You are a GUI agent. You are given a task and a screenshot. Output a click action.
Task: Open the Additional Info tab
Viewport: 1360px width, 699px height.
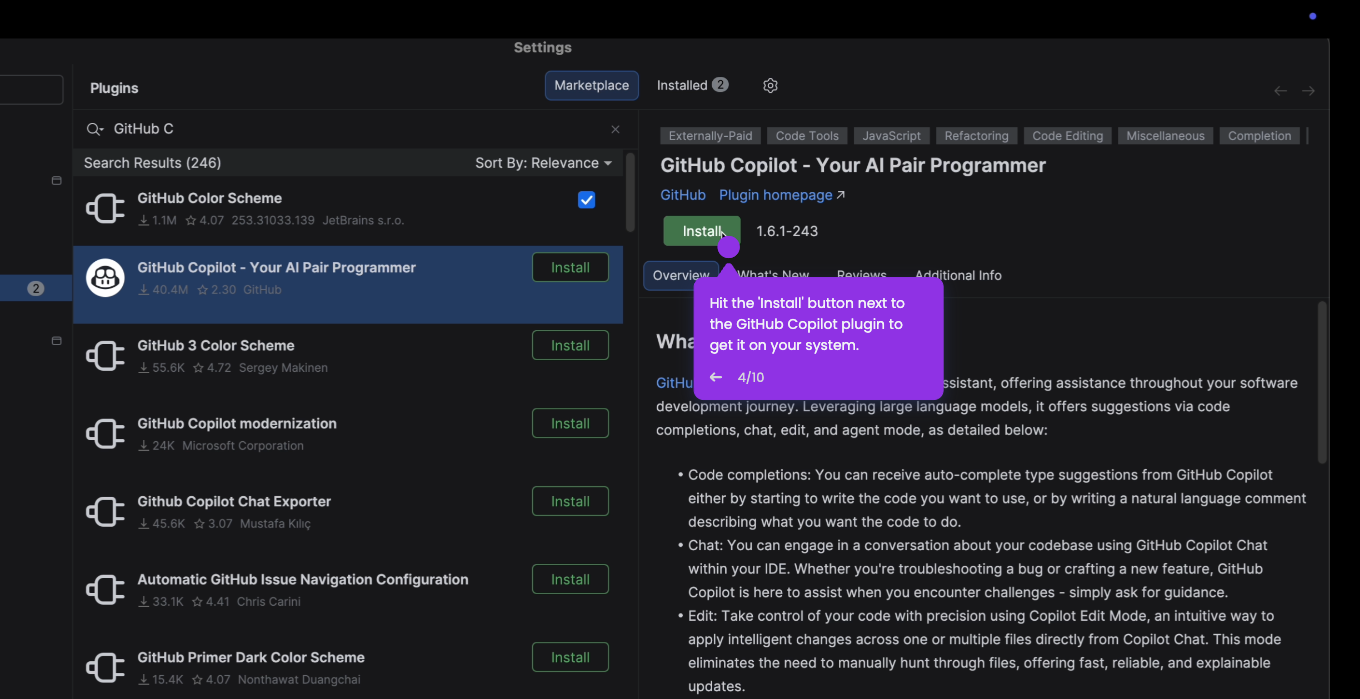(958, 276)
